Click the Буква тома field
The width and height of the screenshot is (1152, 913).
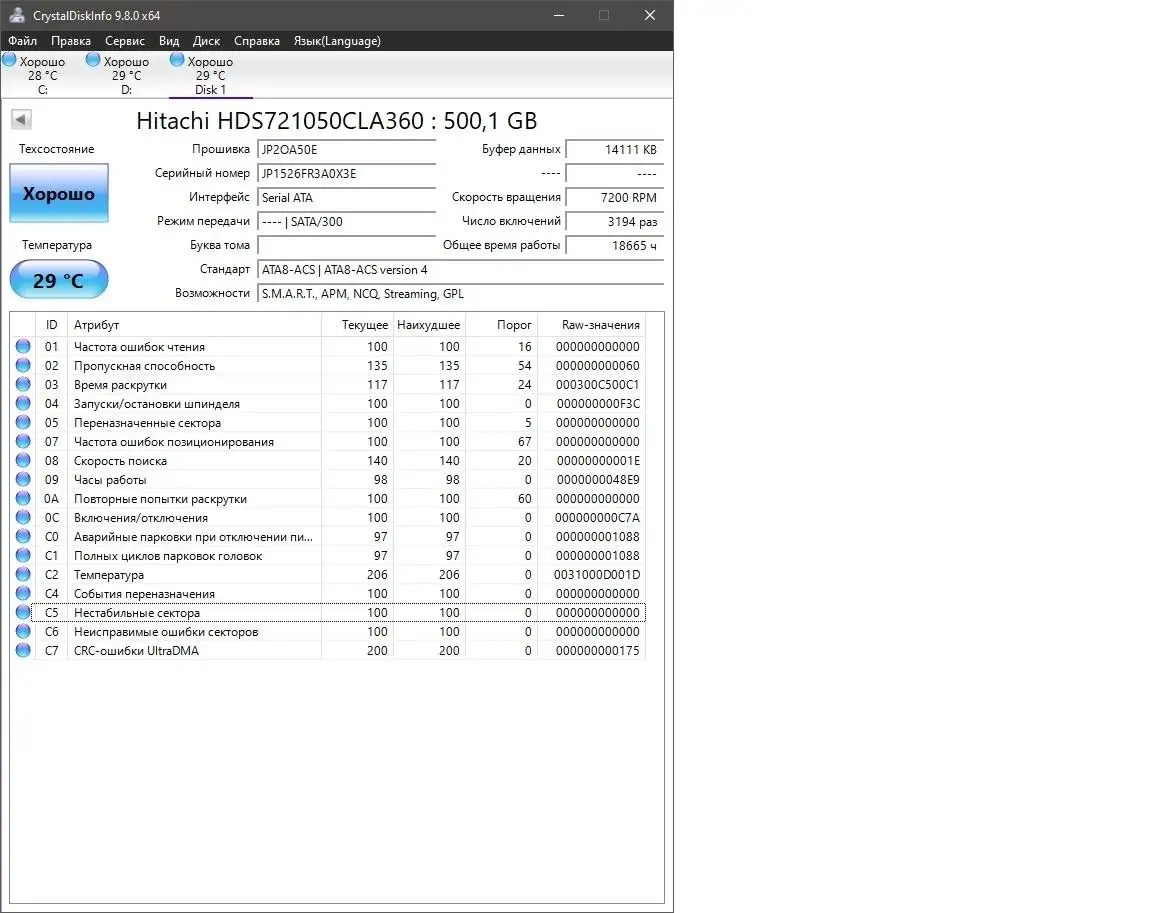point(346,245)
